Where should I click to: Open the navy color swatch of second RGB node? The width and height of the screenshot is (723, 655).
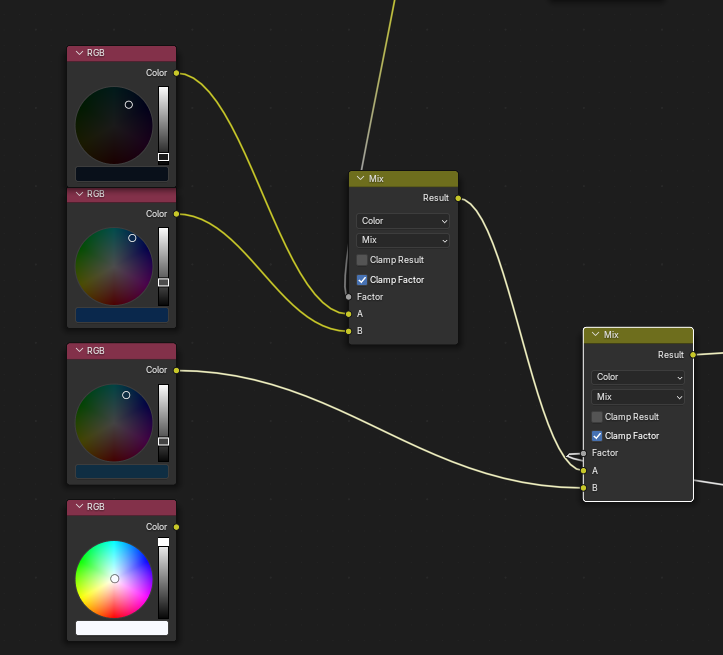pos(122,315)
